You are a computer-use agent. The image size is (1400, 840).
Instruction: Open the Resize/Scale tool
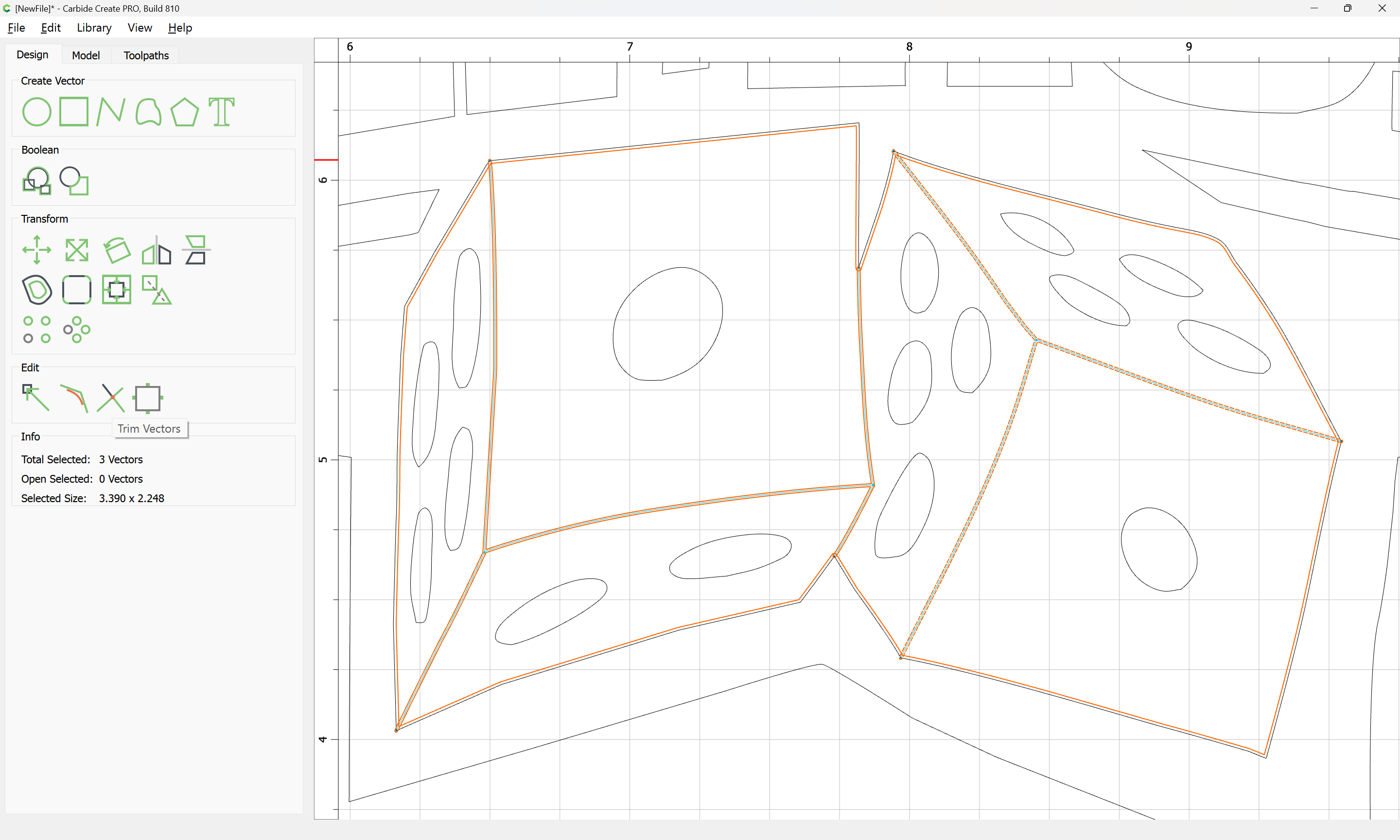click(x=76, y=250)
